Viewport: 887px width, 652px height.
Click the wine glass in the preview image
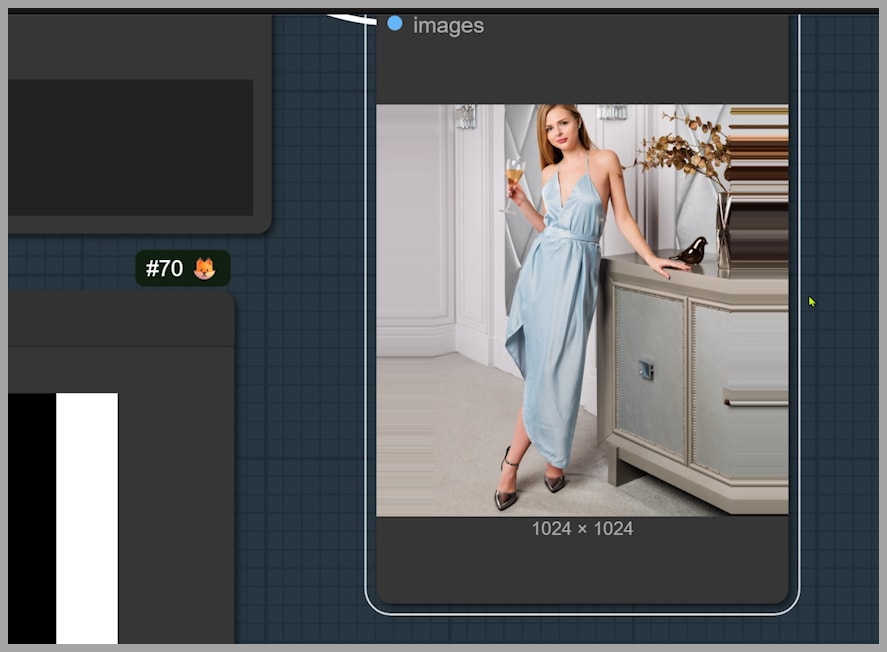[514, 175]
